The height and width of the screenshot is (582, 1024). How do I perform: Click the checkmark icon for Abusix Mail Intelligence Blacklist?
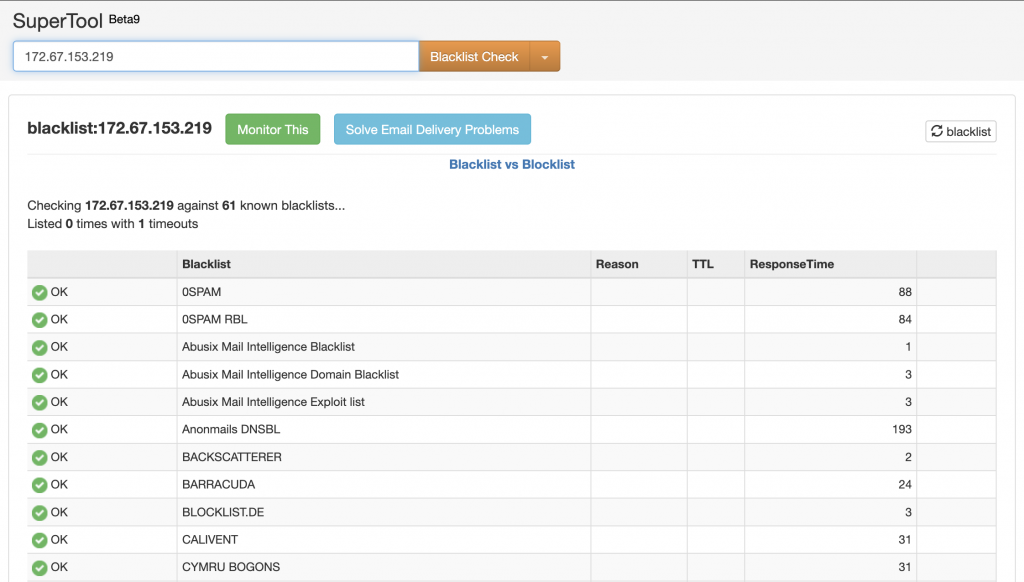[39, 348]
